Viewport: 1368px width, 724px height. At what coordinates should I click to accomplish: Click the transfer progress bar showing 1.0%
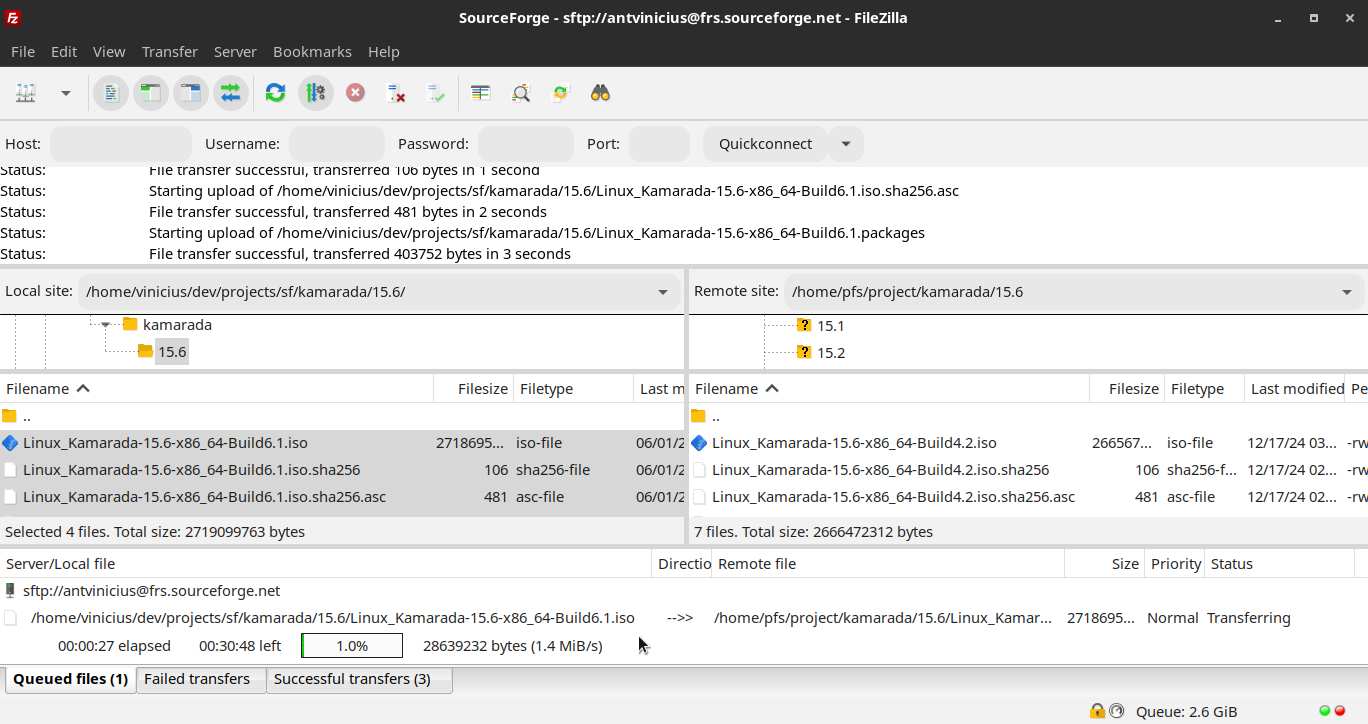[352, 646]
